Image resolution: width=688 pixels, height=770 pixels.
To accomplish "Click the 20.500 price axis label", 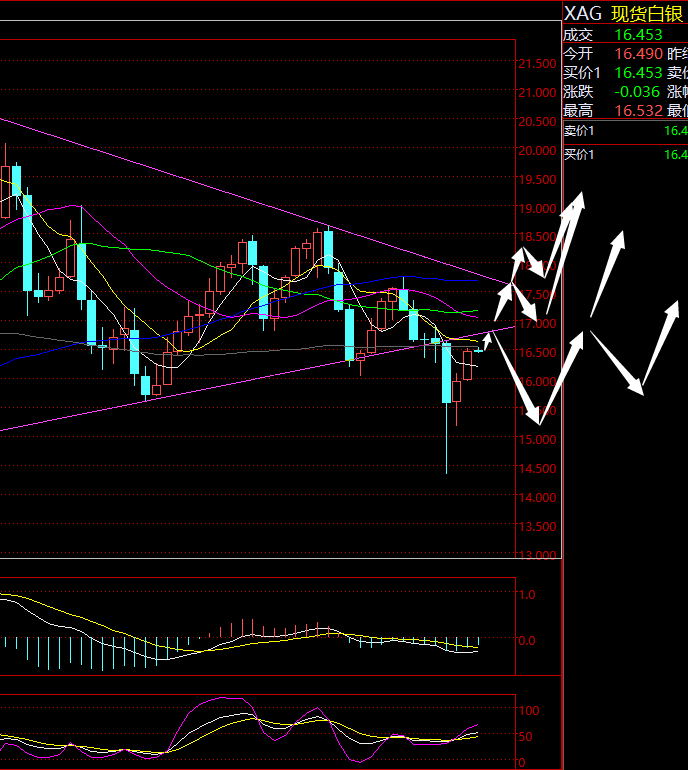I will click(x=537, y=122).
